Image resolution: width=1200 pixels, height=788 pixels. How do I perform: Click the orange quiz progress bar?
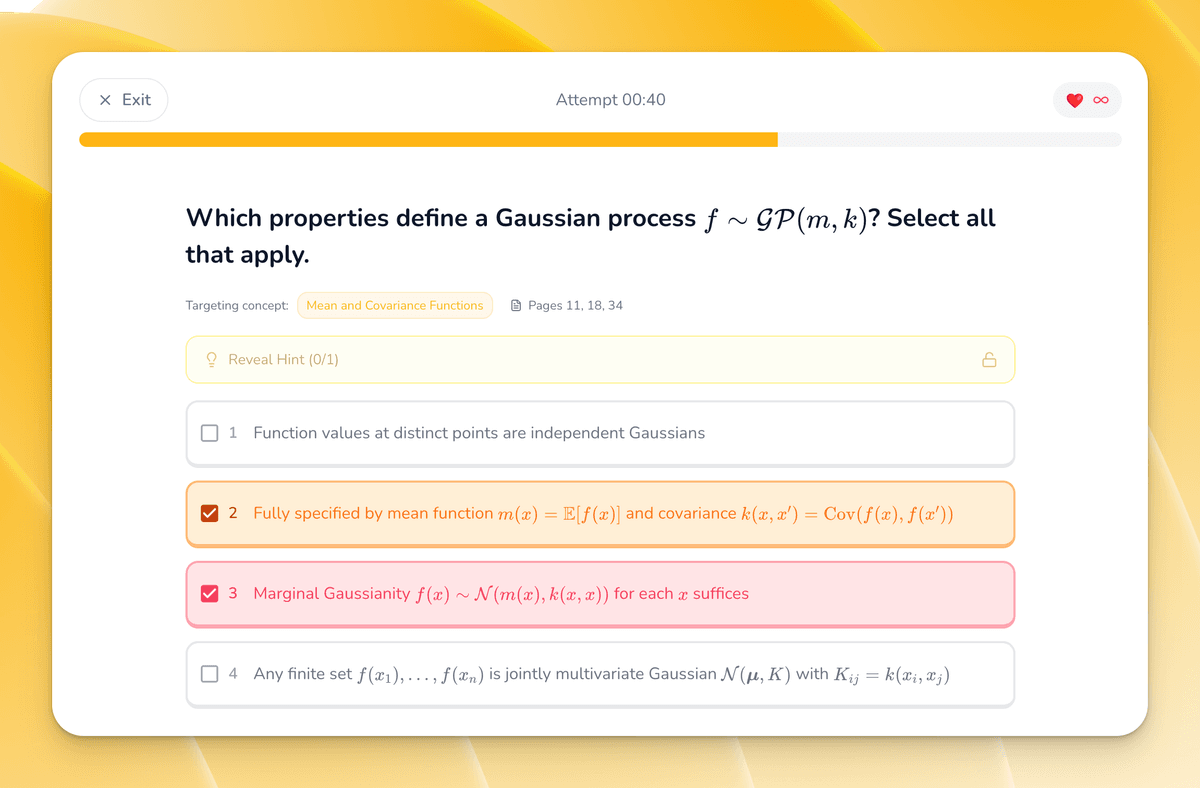(428, 140)
